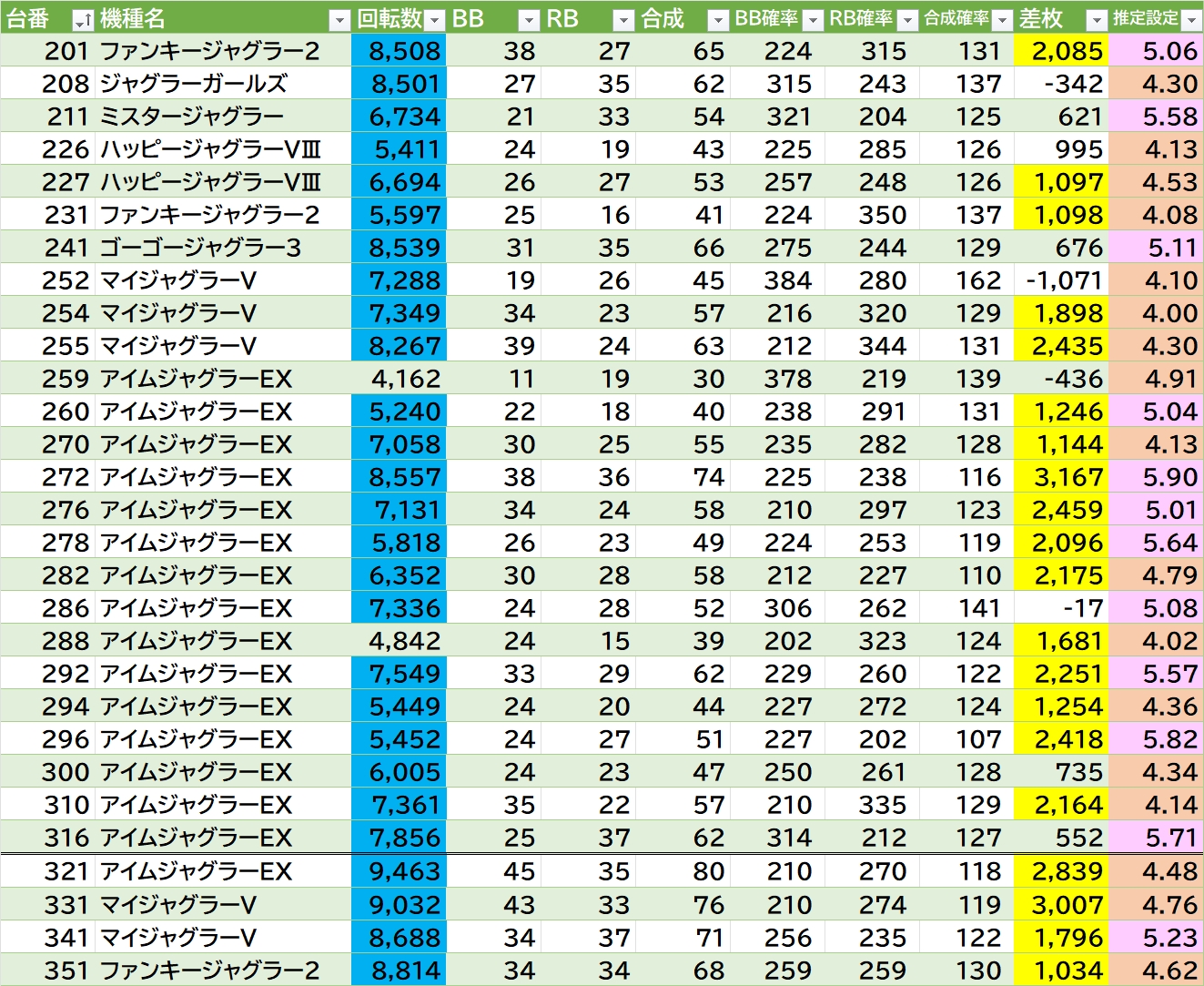Select machine number cell 300

point(47,772)
